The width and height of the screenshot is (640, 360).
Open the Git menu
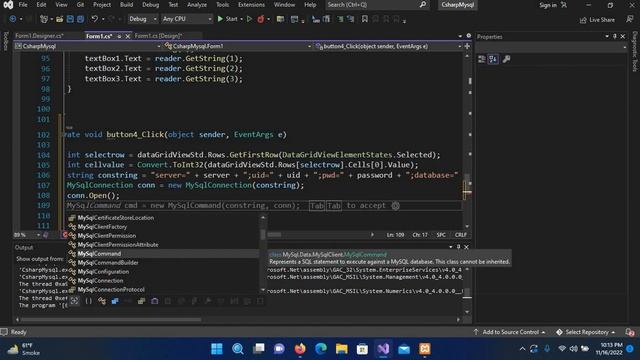click(80, 5)
